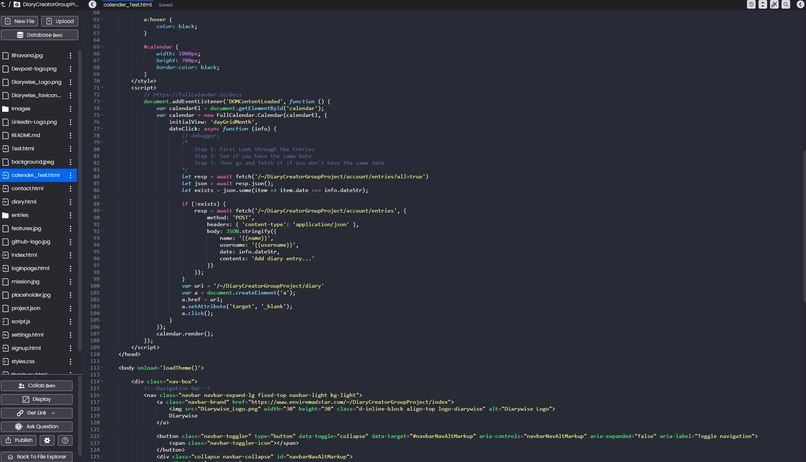The image size is (806, 462).
Task: Open Linkedin-Logo.png file
Action: point(34,122)
